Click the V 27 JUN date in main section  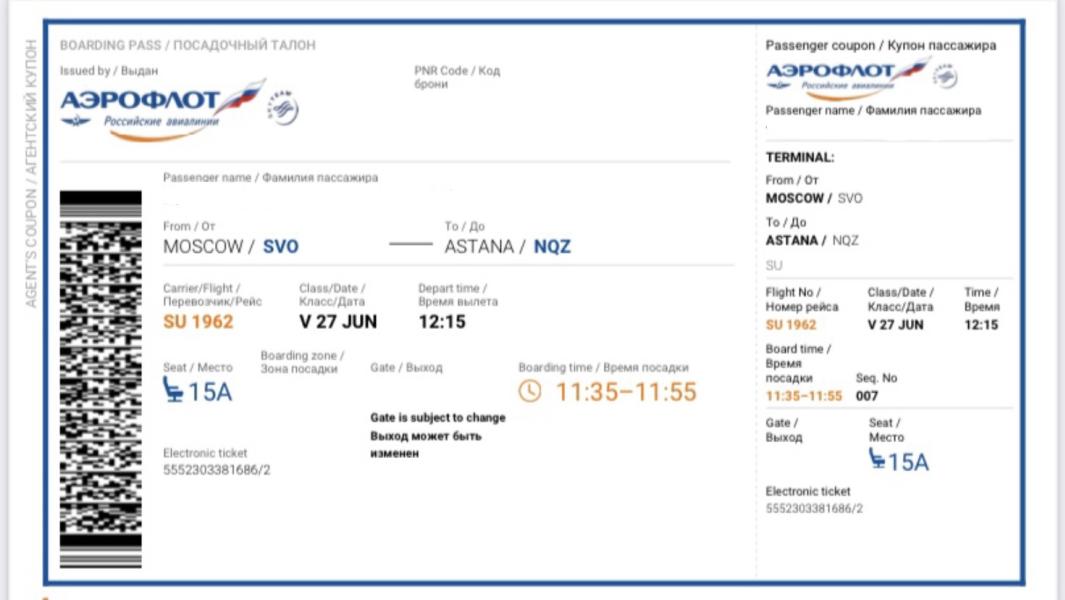338,322
